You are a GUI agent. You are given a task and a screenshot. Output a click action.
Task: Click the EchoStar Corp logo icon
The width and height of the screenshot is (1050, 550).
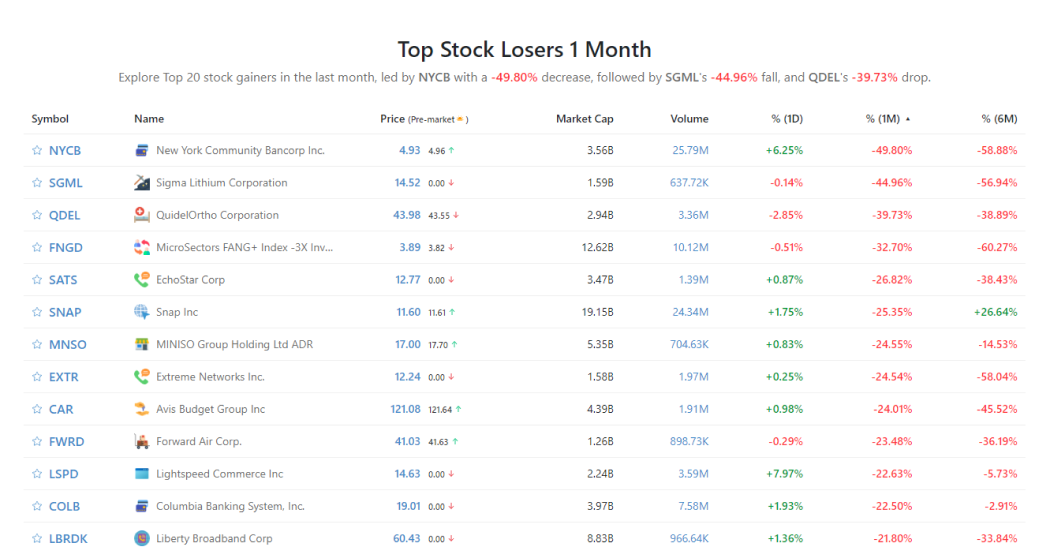click(x=141, y=280)
